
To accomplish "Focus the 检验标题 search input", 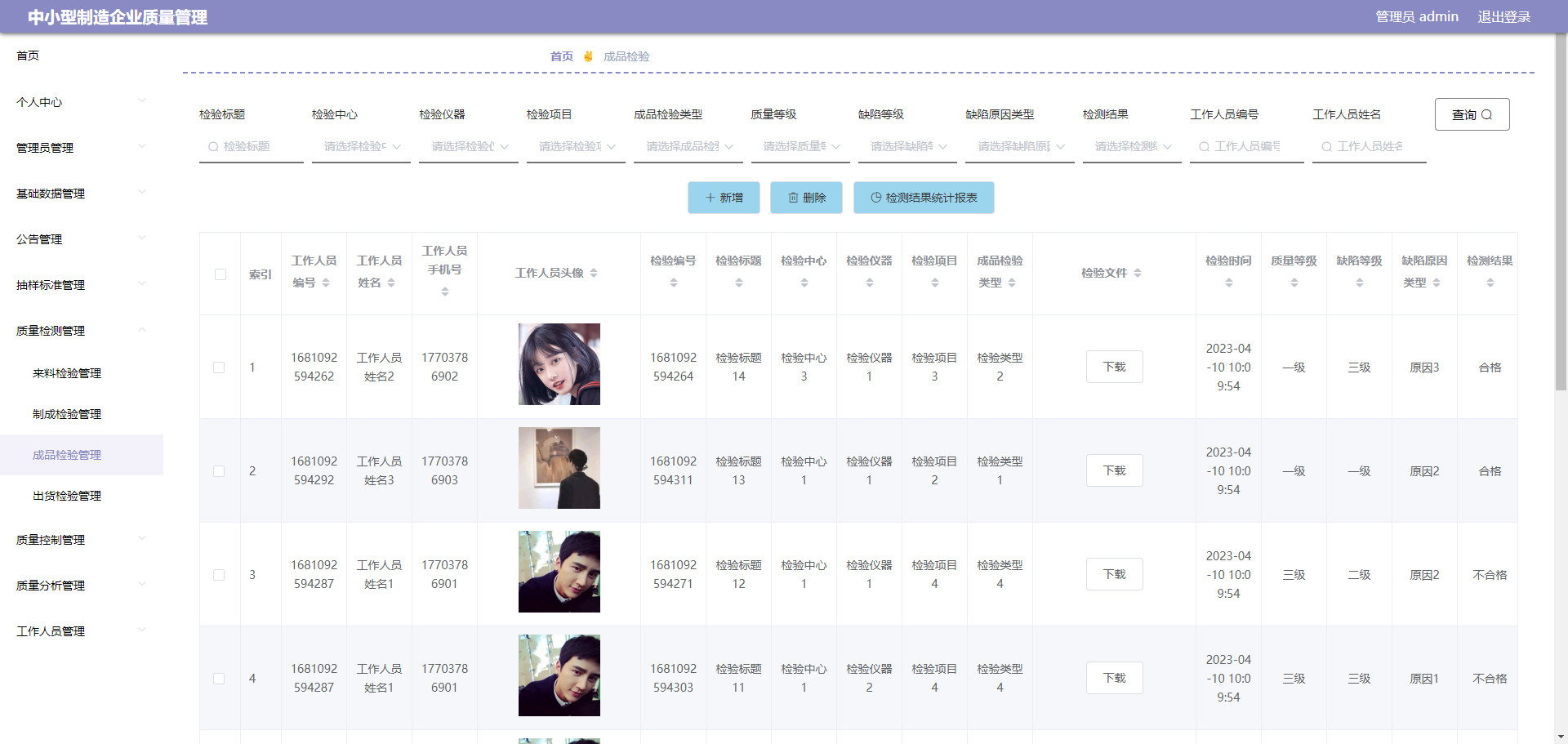I will [x=252, y=147].
